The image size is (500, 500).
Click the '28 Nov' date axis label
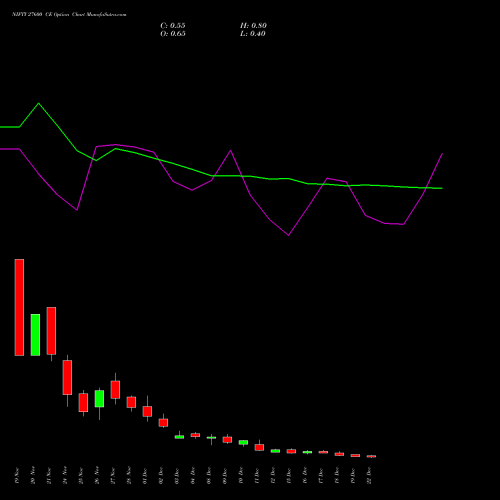129,476
